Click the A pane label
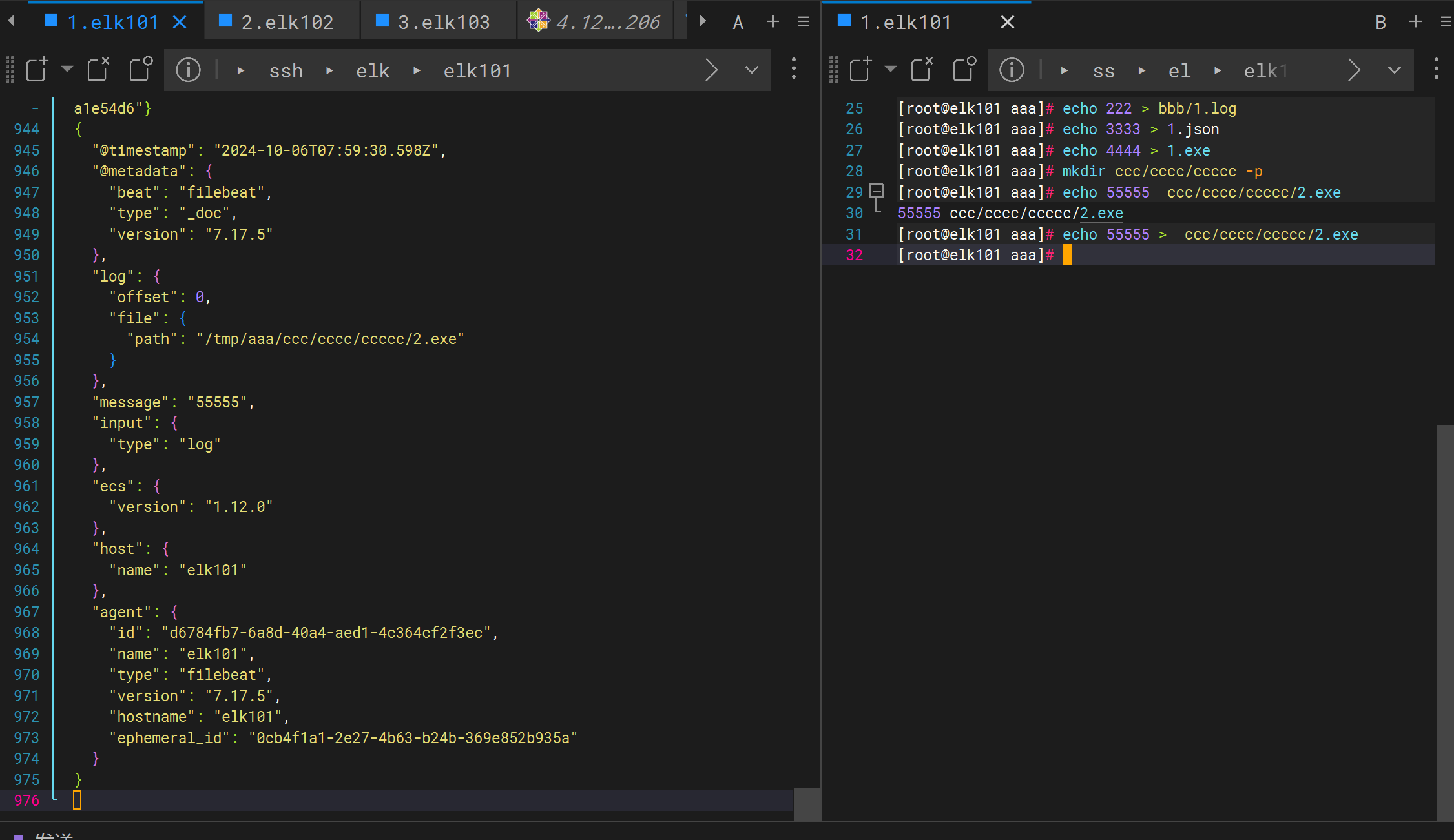The image size is (1454, 840). (738, 23)
